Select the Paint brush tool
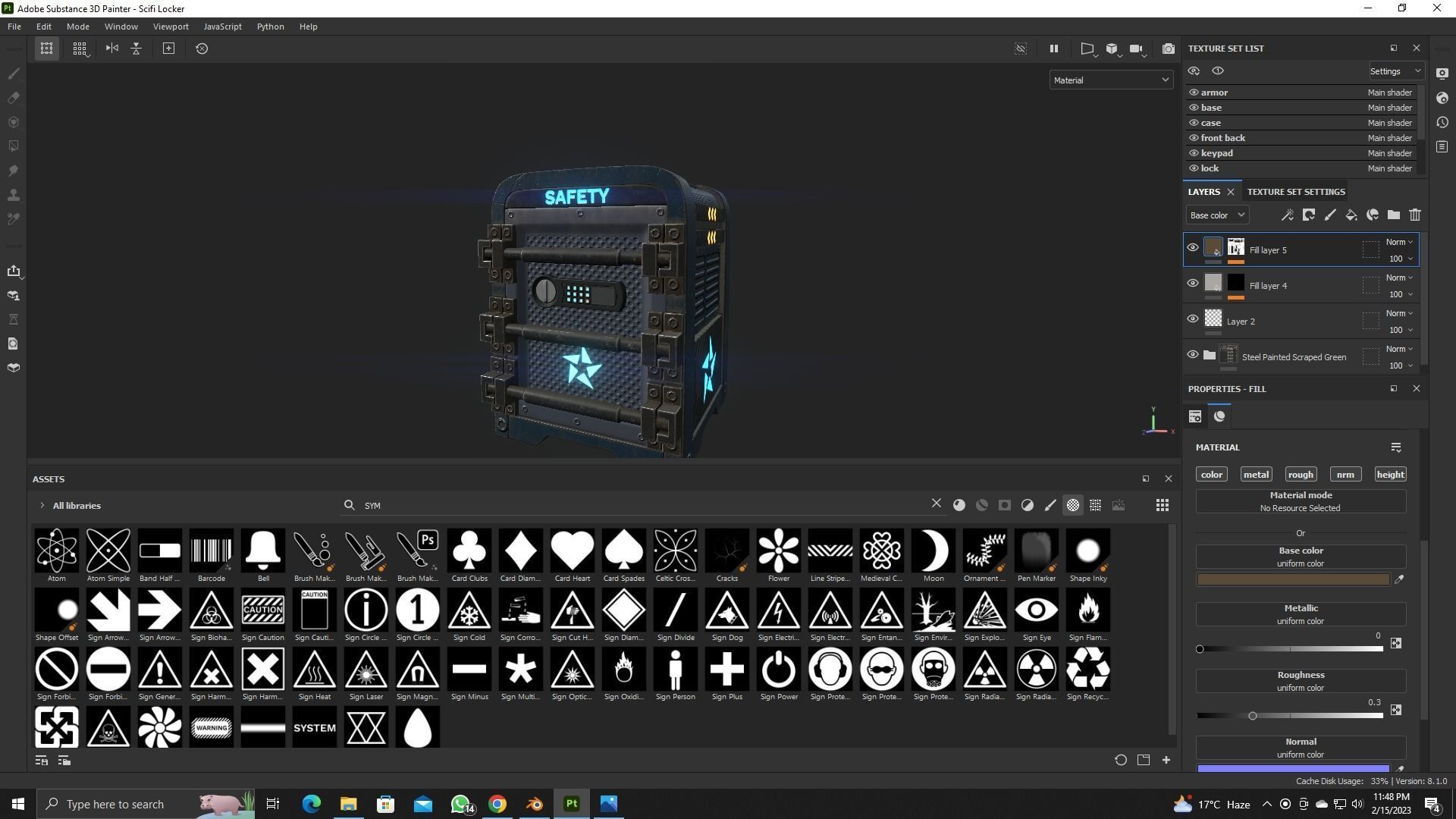 click(13, 74)
